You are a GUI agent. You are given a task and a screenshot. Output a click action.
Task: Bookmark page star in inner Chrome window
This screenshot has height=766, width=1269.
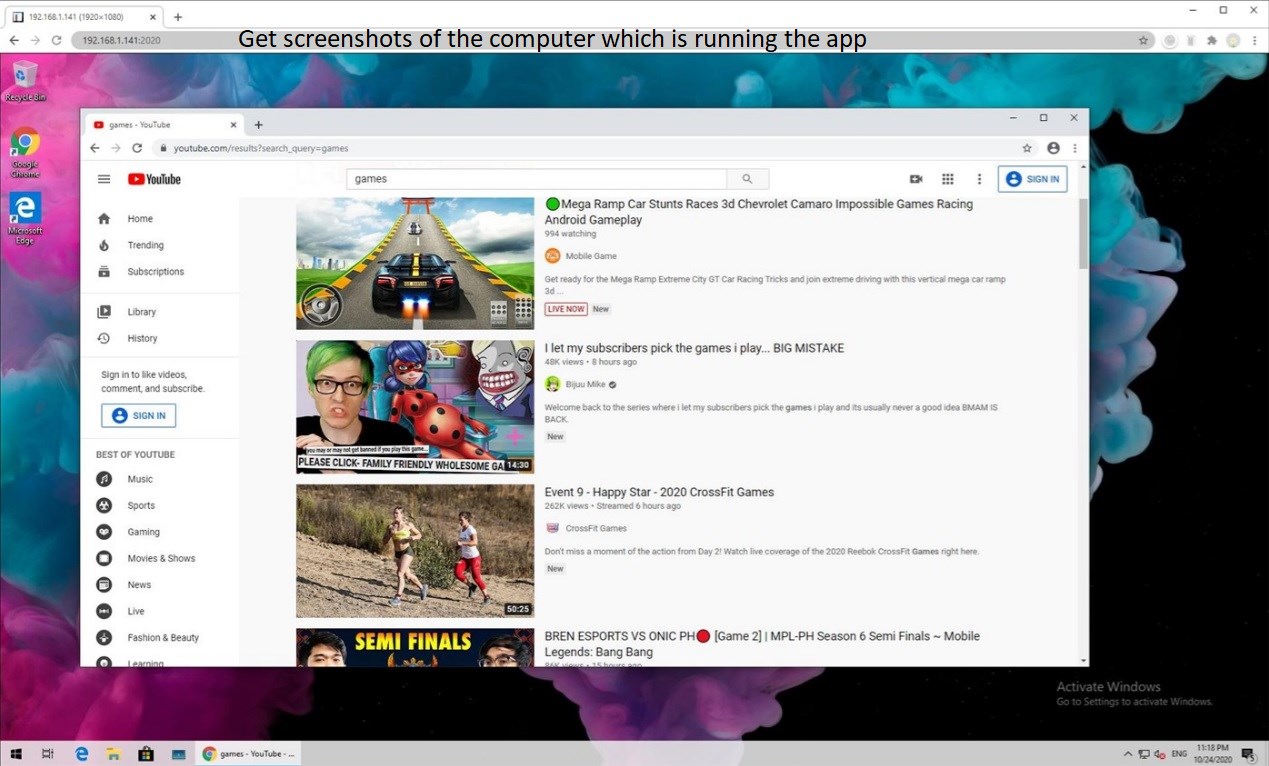point(1027,148)
